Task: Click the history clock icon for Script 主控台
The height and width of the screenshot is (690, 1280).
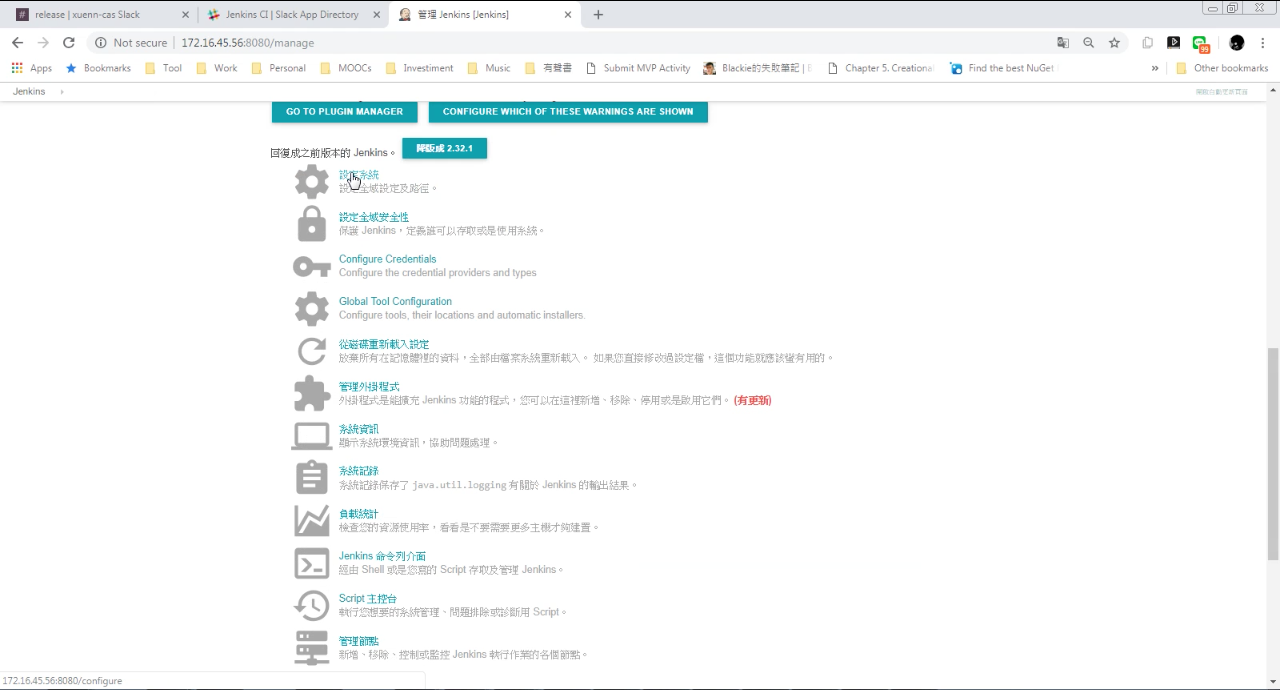Action: click(x=311, y=606)
